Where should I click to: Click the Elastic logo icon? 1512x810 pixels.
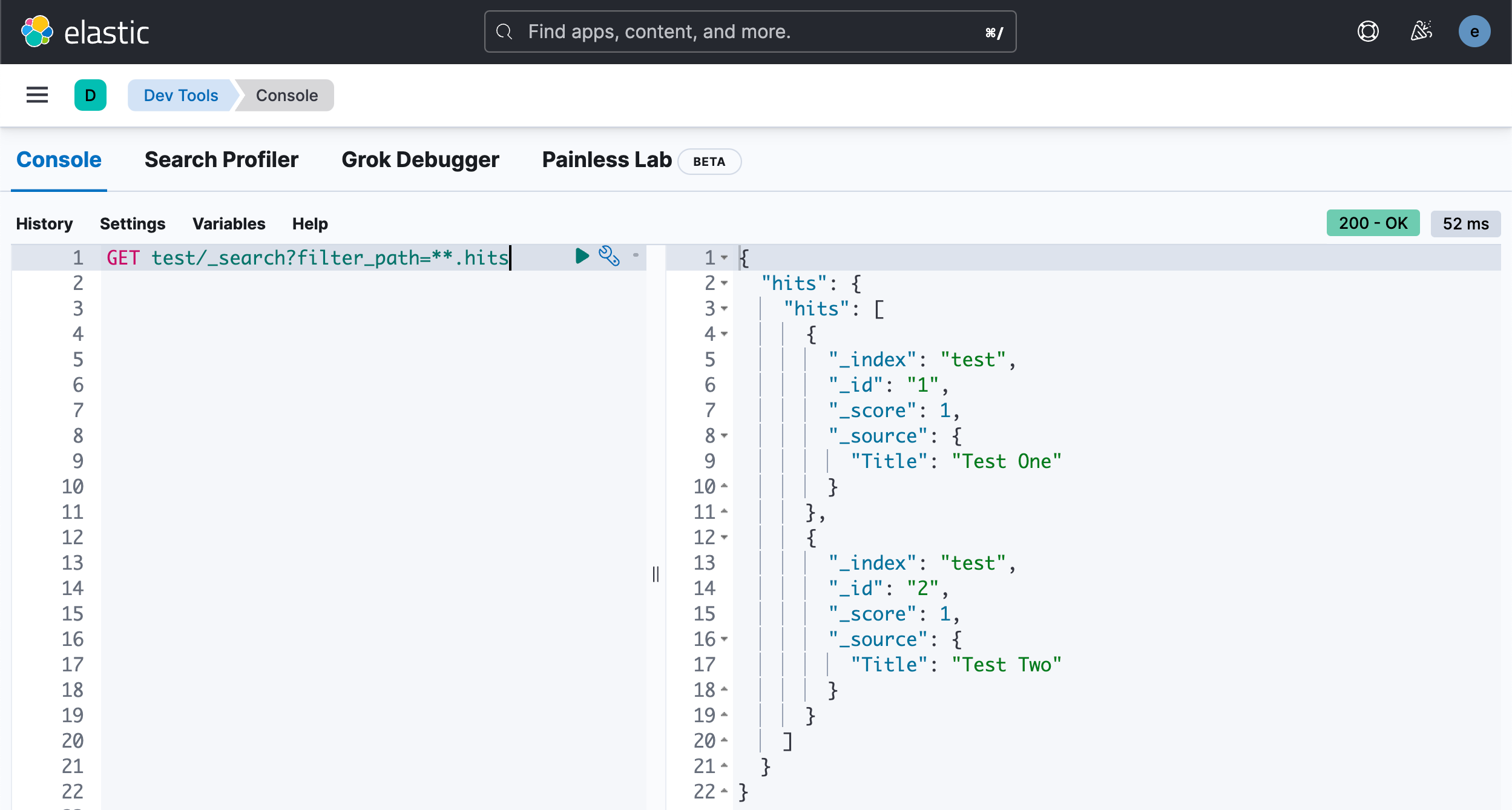tap(37, 31)
